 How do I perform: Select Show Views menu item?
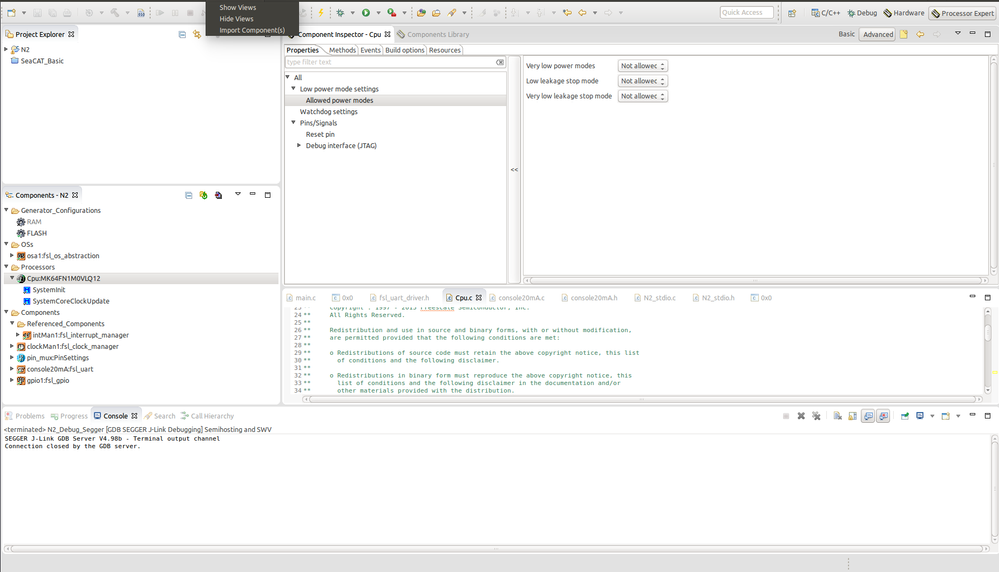[x=238, y=8]
